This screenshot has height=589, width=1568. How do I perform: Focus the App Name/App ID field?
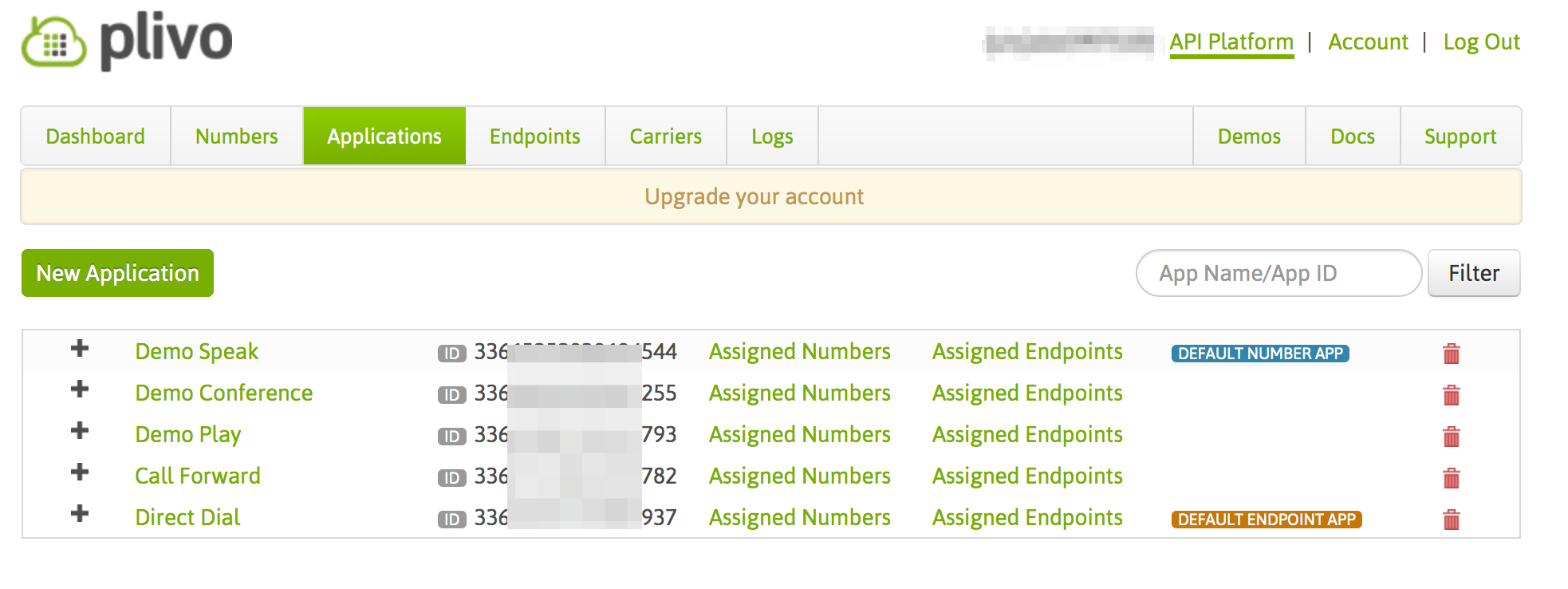tap(1278, 273)
